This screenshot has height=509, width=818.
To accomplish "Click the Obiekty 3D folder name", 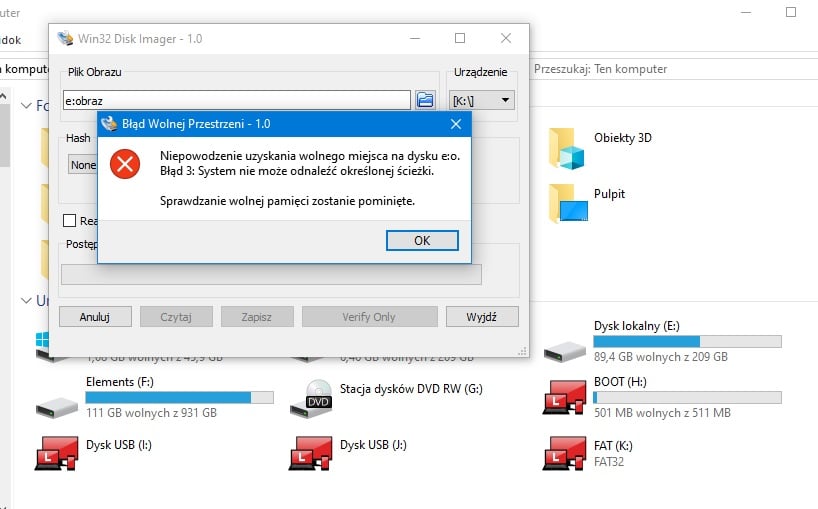I will (x=623, y=138).
